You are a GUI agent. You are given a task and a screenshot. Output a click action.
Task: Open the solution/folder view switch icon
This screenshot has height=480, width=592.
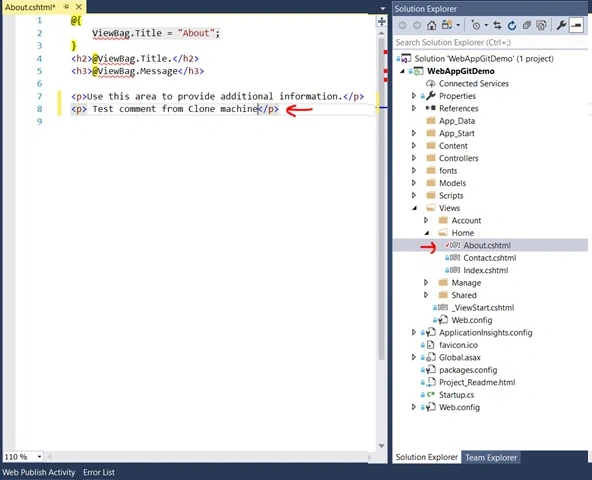pyautogui.click(x=447, y=25)
